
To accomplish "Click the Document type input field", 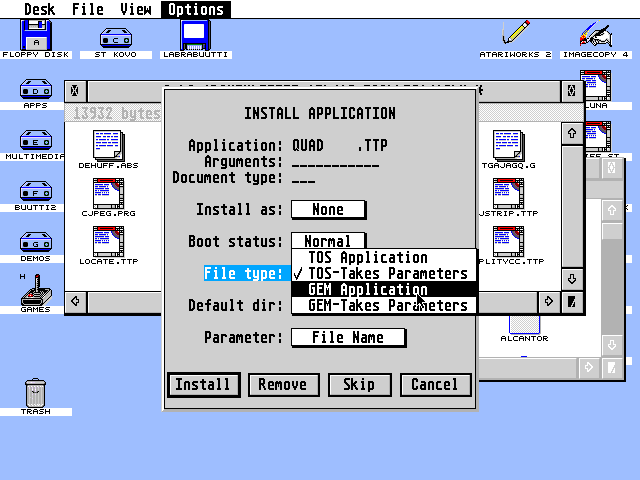I will click(304, 178).
